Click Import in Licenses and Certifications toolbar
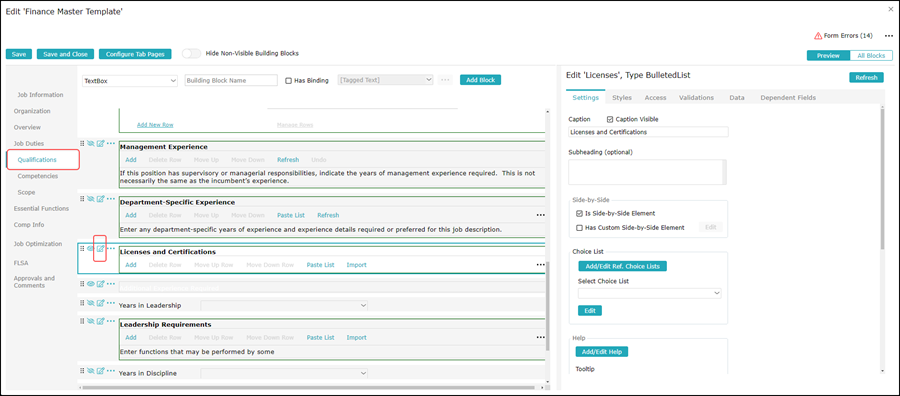This screenshot has height=396, width=900. click(356, 265)
